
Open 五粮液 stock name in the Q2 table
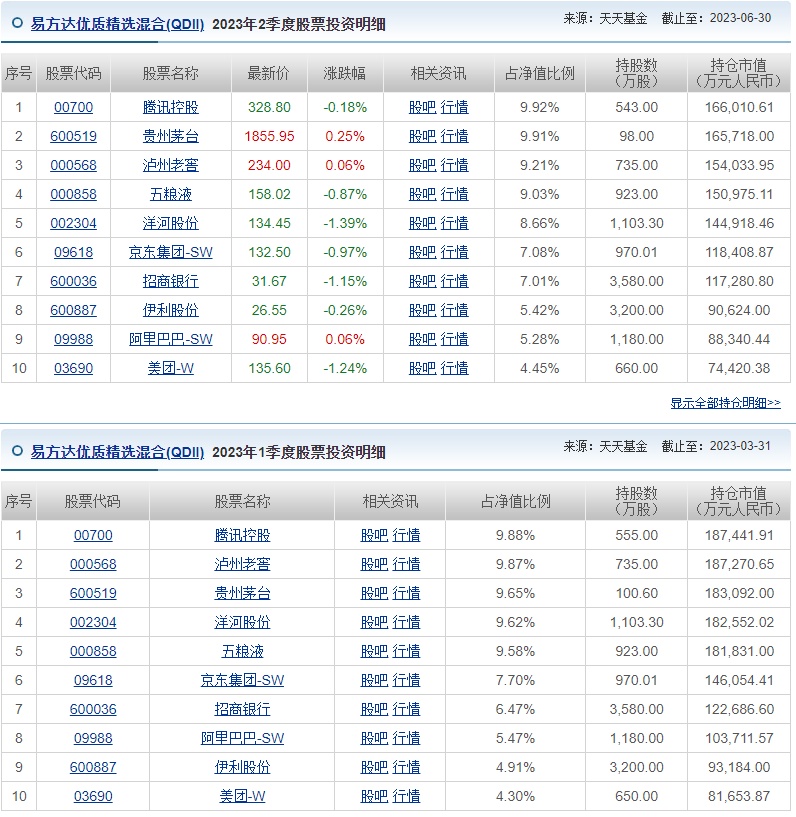point(171,194)
